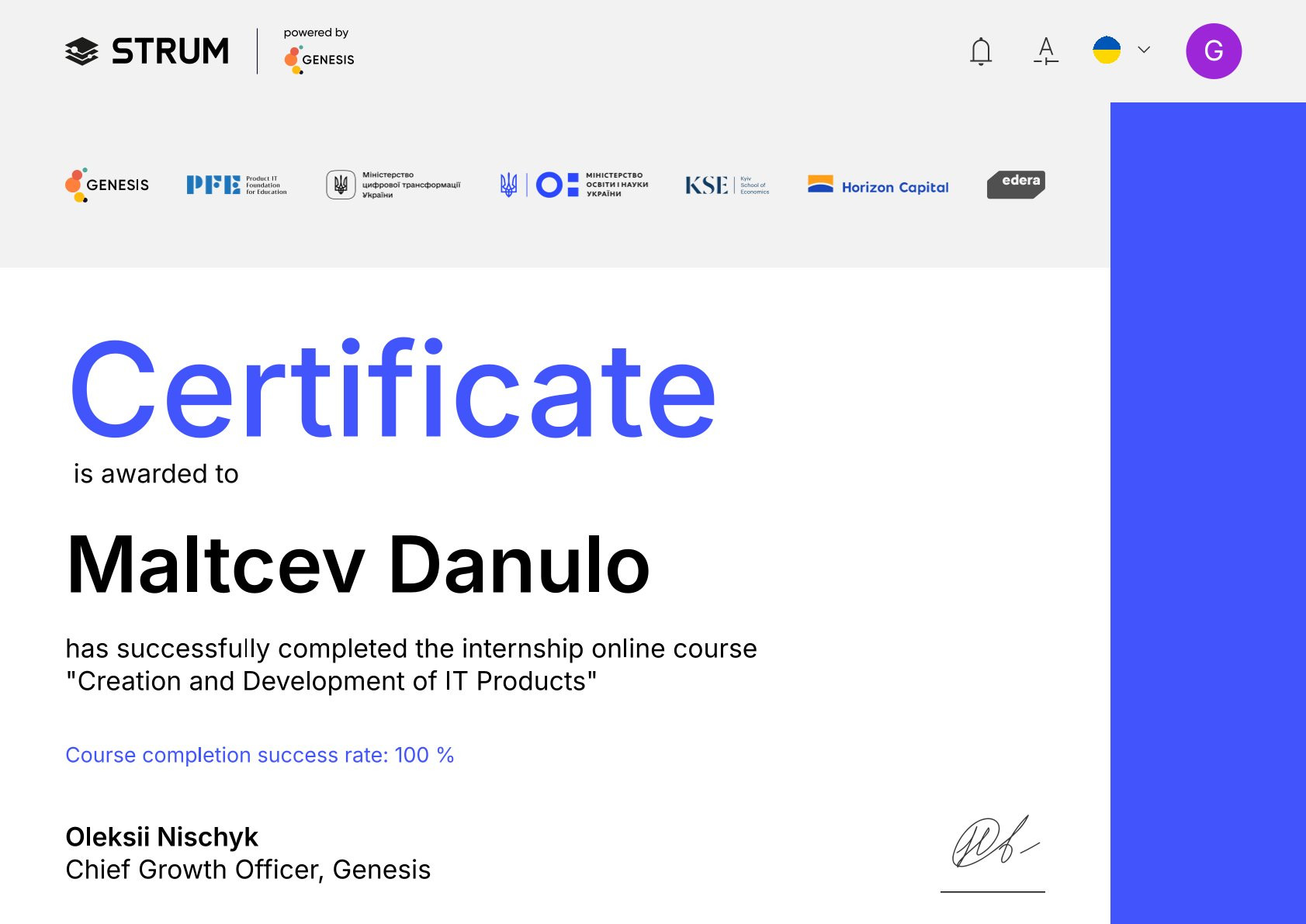
Task: Click the recipient name Maltcev Danulo
Action: pos(358,566)
